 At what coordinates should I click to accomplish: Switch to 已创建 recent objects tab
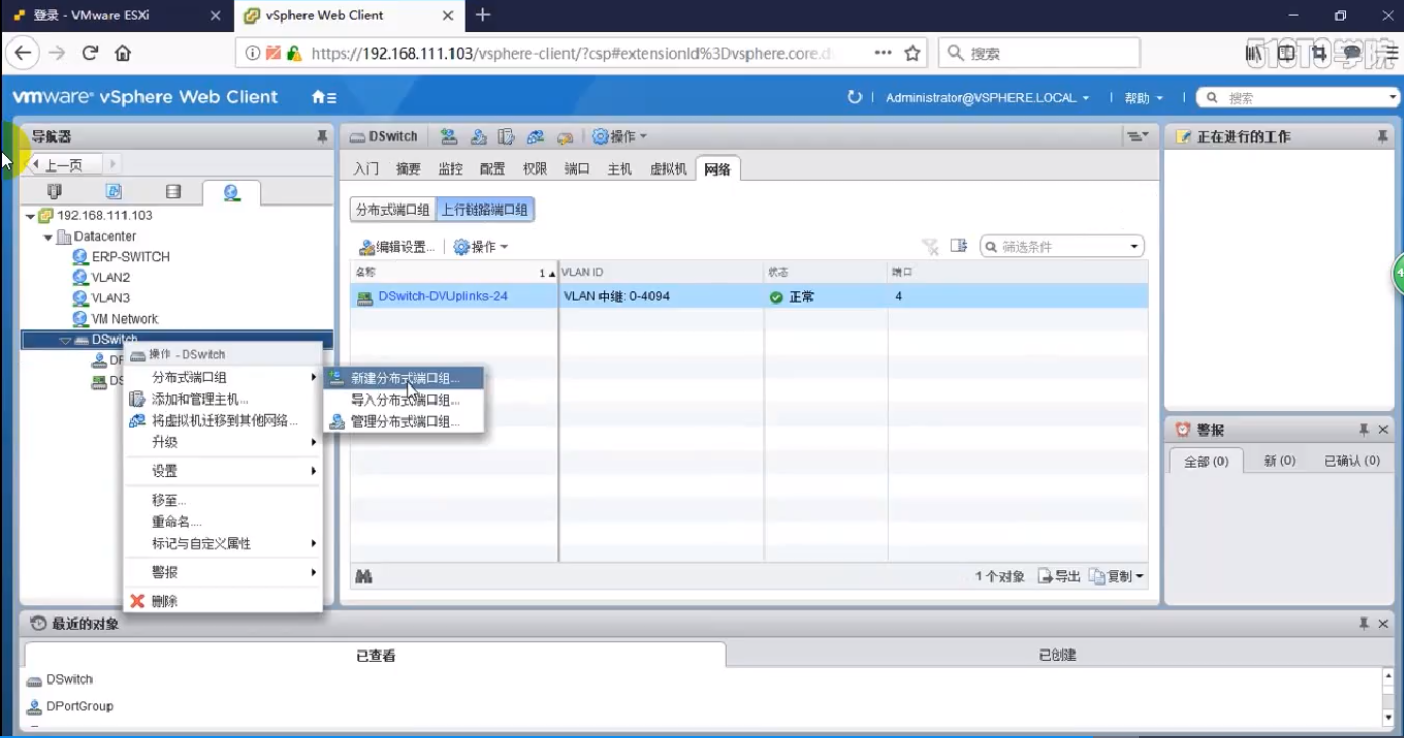tap(1057, 655)
